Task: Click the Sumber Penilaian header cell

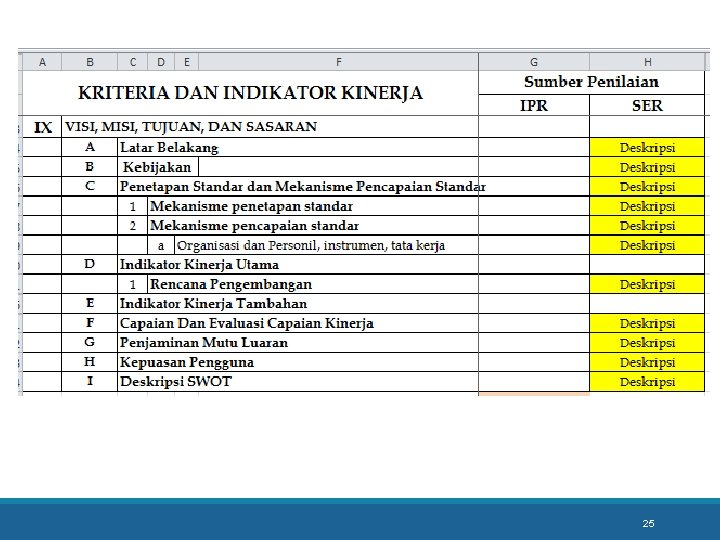Action: (x=591, y=82)
